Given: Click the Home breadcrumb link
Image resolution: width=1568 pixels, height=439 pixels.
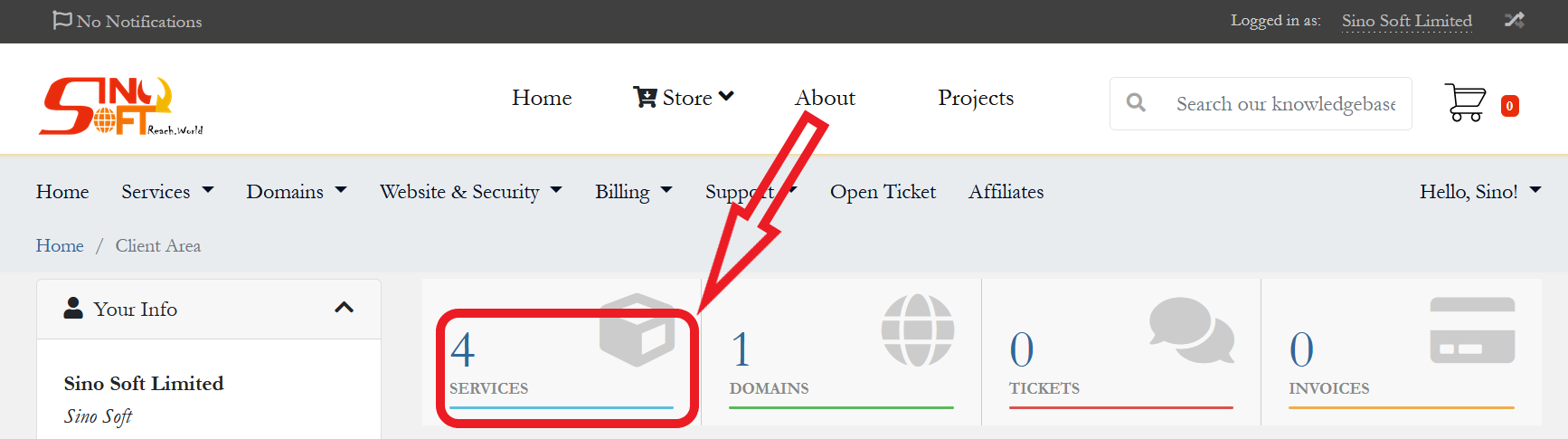Looking at the screenshot, I should (60, 246).
